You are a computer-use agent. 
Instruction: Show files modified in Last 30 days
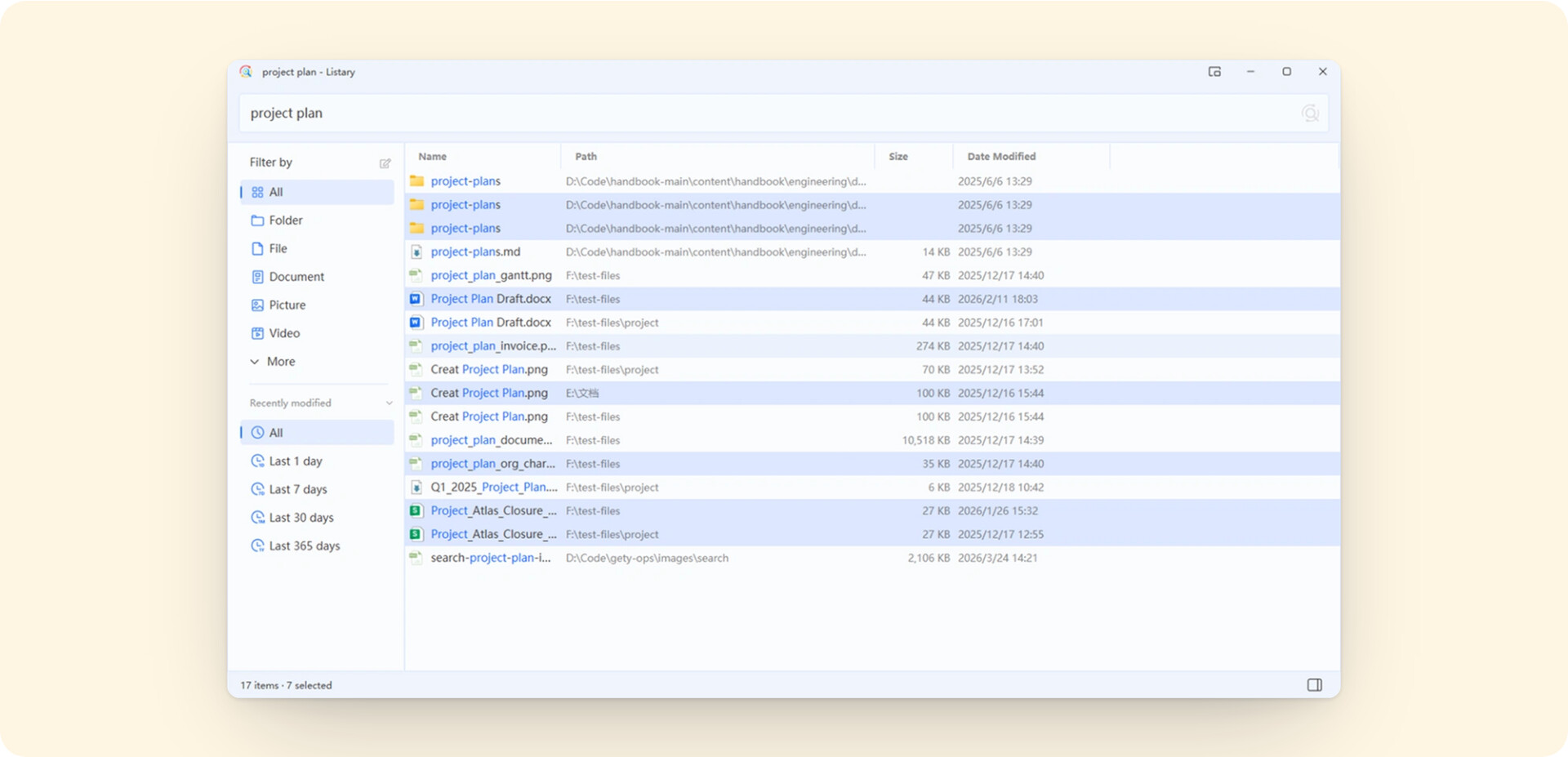(318, 518)
